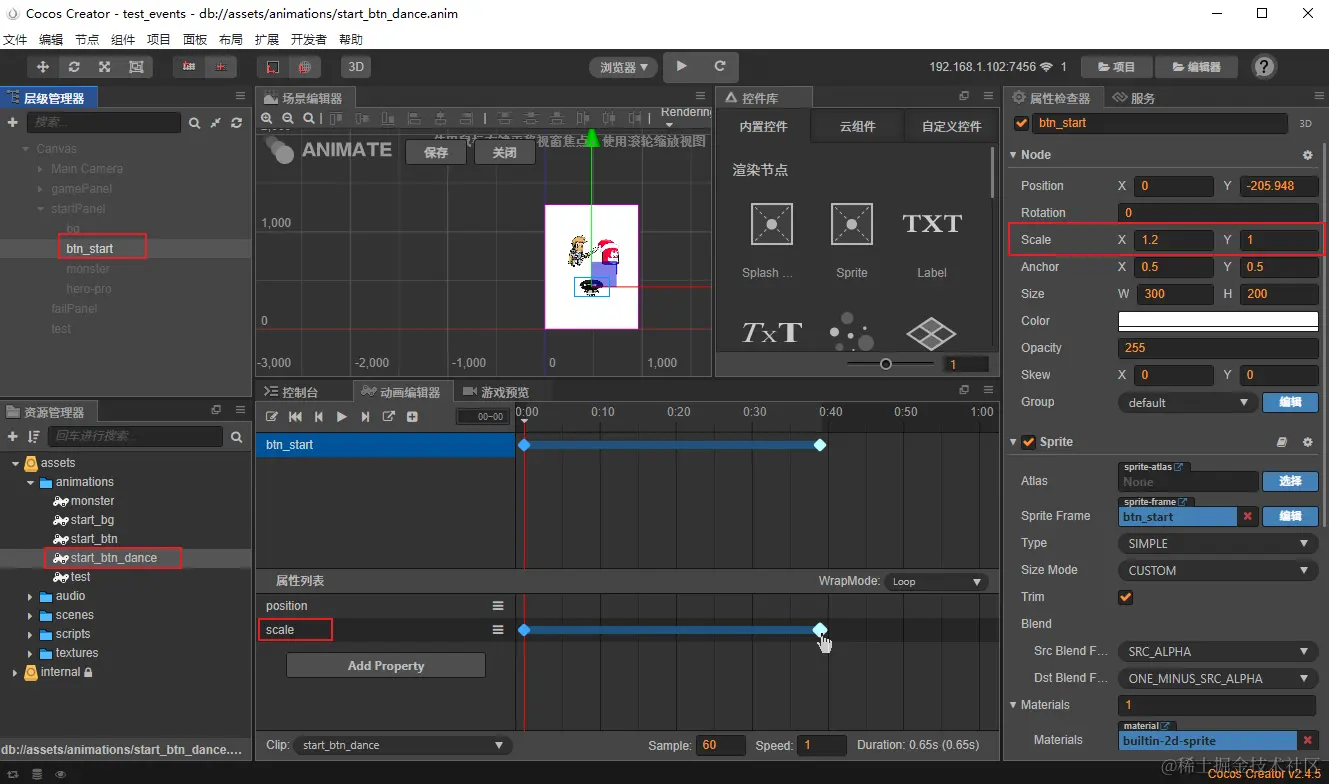Open position property options menu icon
This screenshot has height=784, width=1329.
497,606
